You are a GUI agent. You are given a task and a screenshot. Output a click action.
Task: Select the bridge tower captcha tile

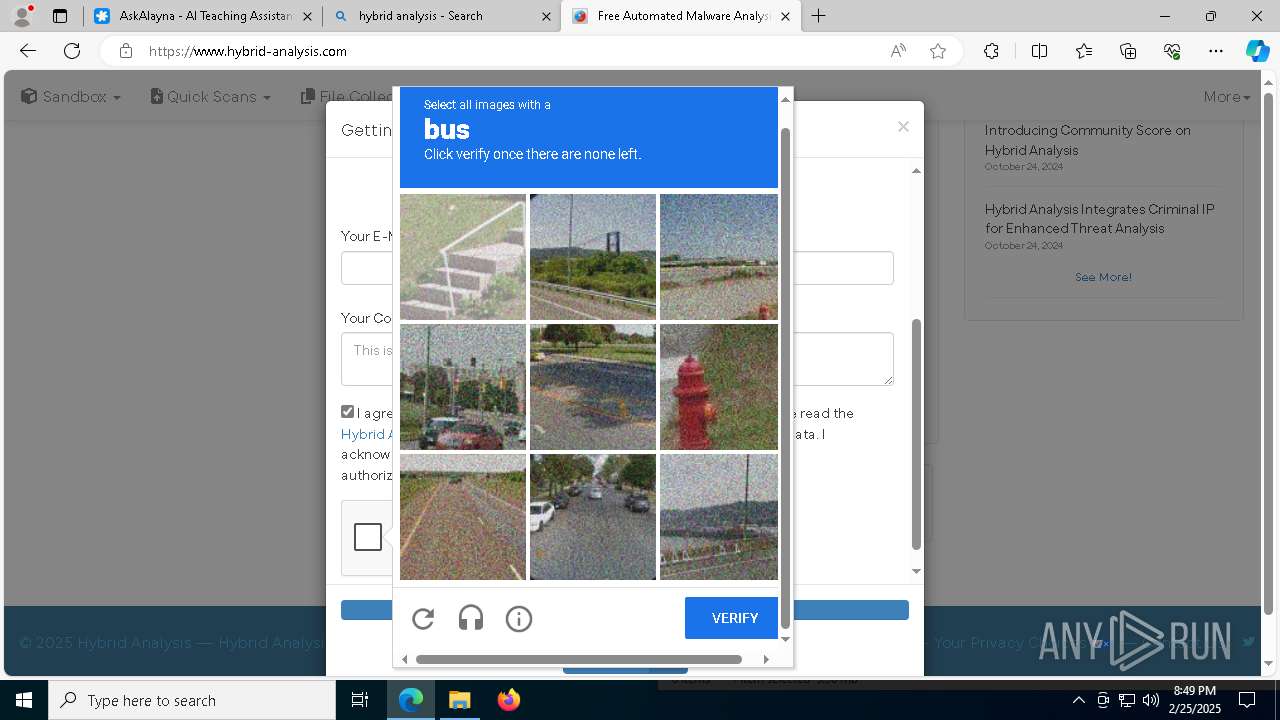click(593, 257)
